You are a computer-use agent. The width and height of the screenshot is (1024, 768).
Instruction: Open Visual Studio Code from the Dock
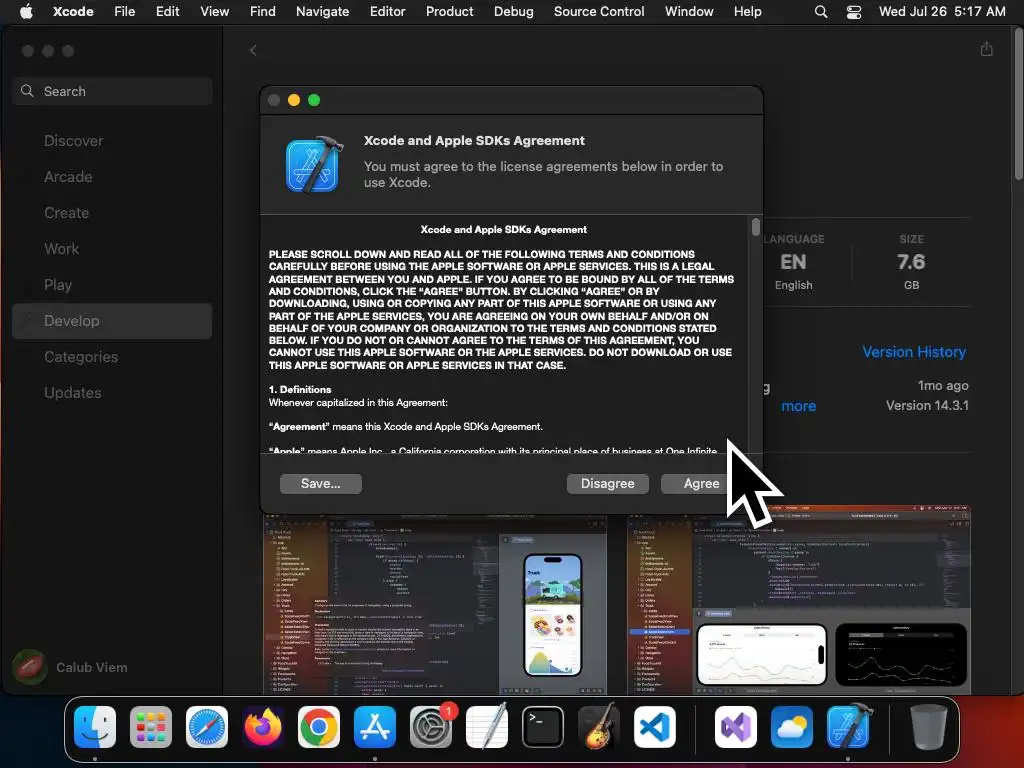[x=655, y=727]
